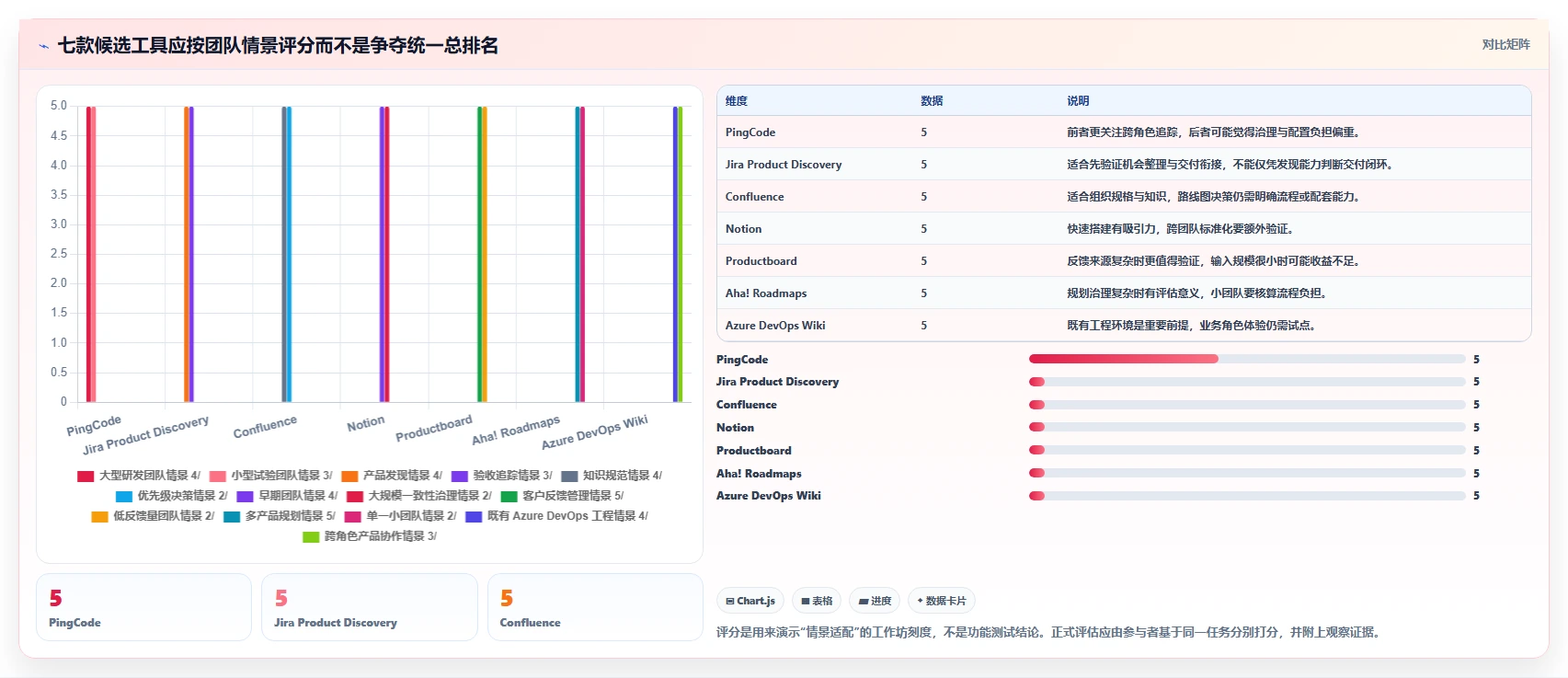
Task: Select the Chart.js tag chip
Action: pos(750,601)
